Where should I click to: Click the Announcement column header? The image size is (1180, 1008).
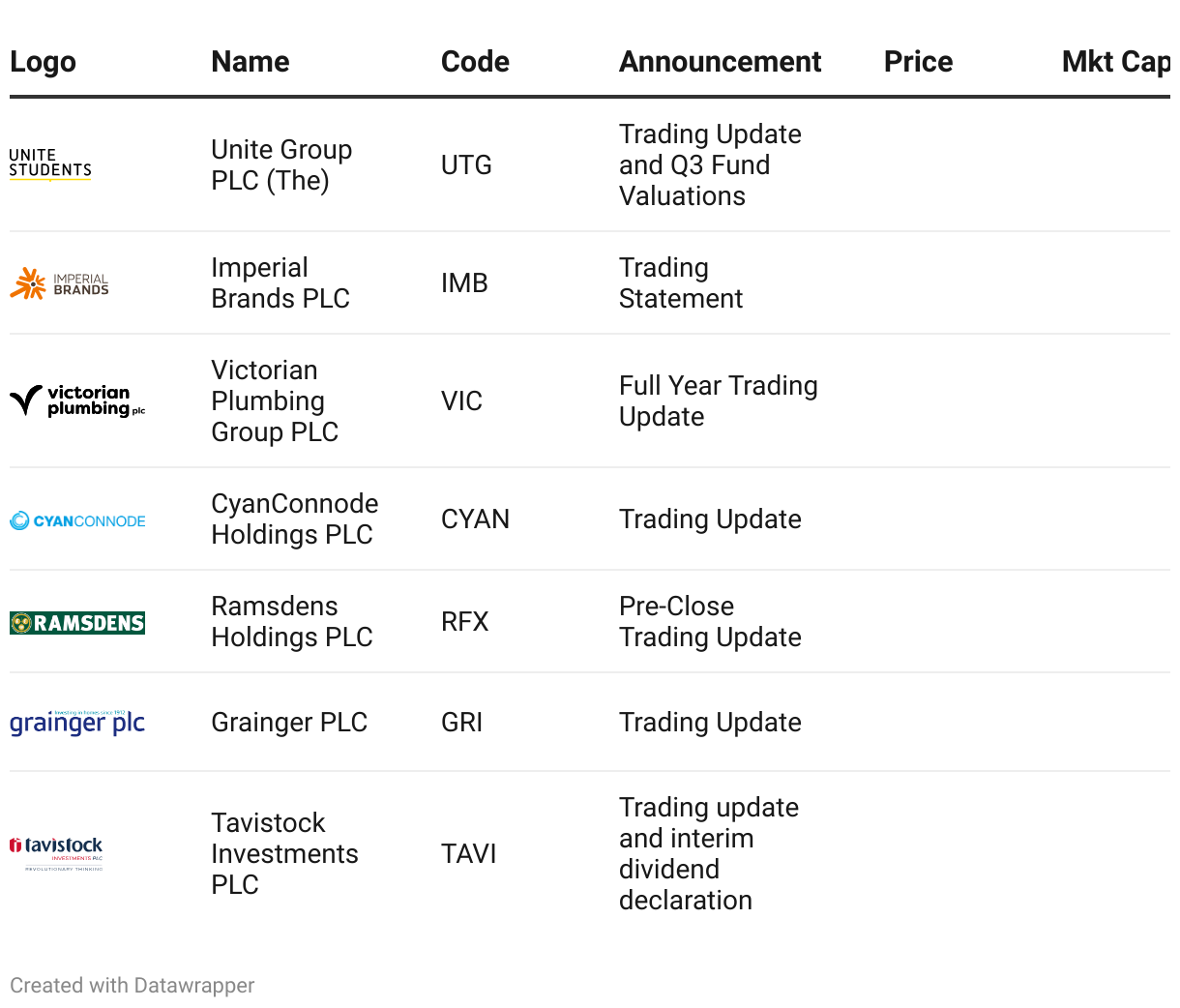coord(721,62)
